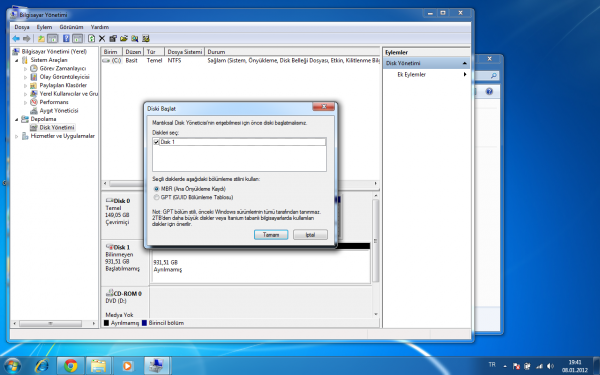Uncheck the Disk 1 checkbox
The height and width of the screenshot is (375, 600).
156,142
